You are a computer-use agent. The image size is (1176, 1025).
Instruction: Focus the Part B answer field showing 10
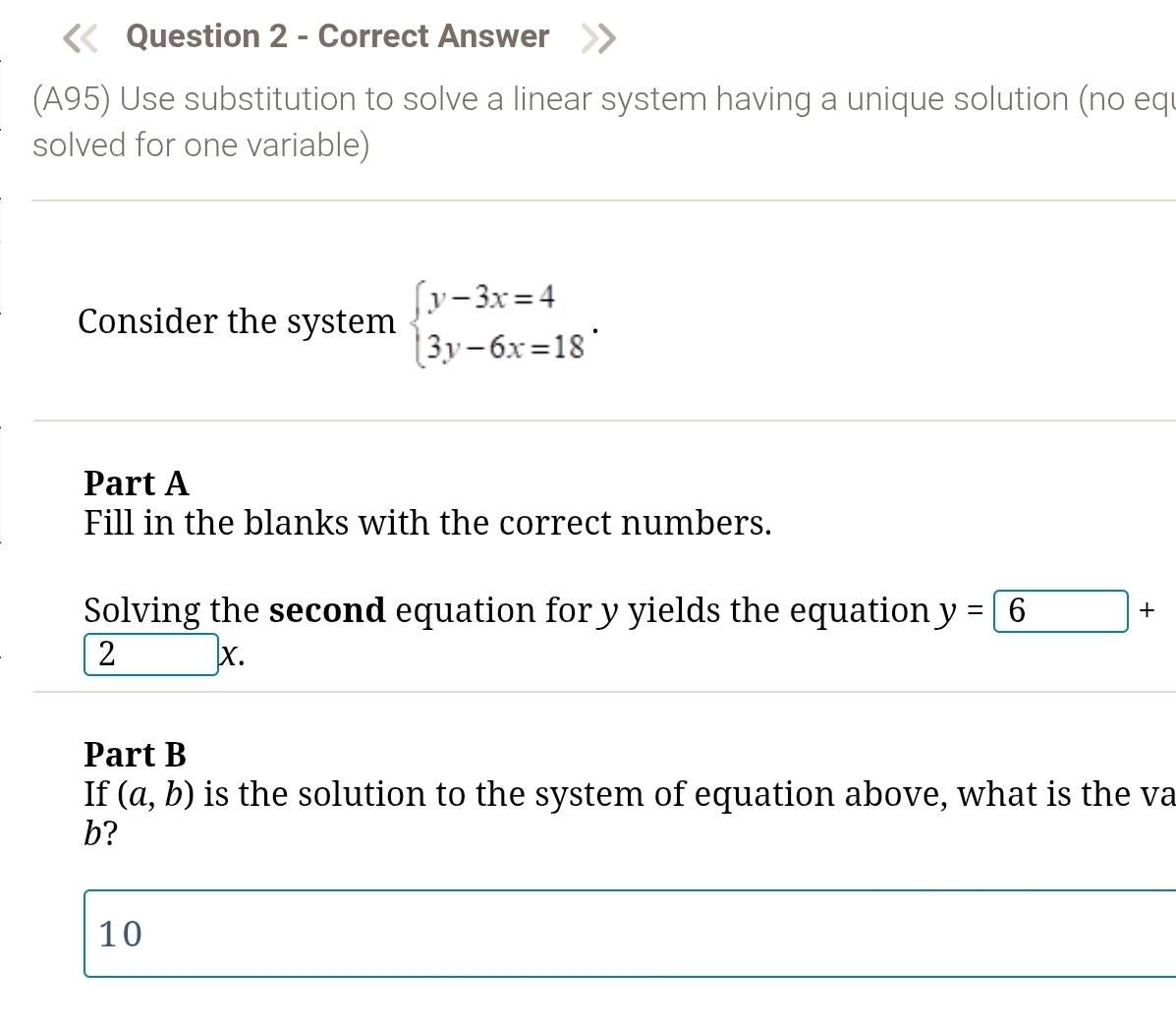coord(629,934)
